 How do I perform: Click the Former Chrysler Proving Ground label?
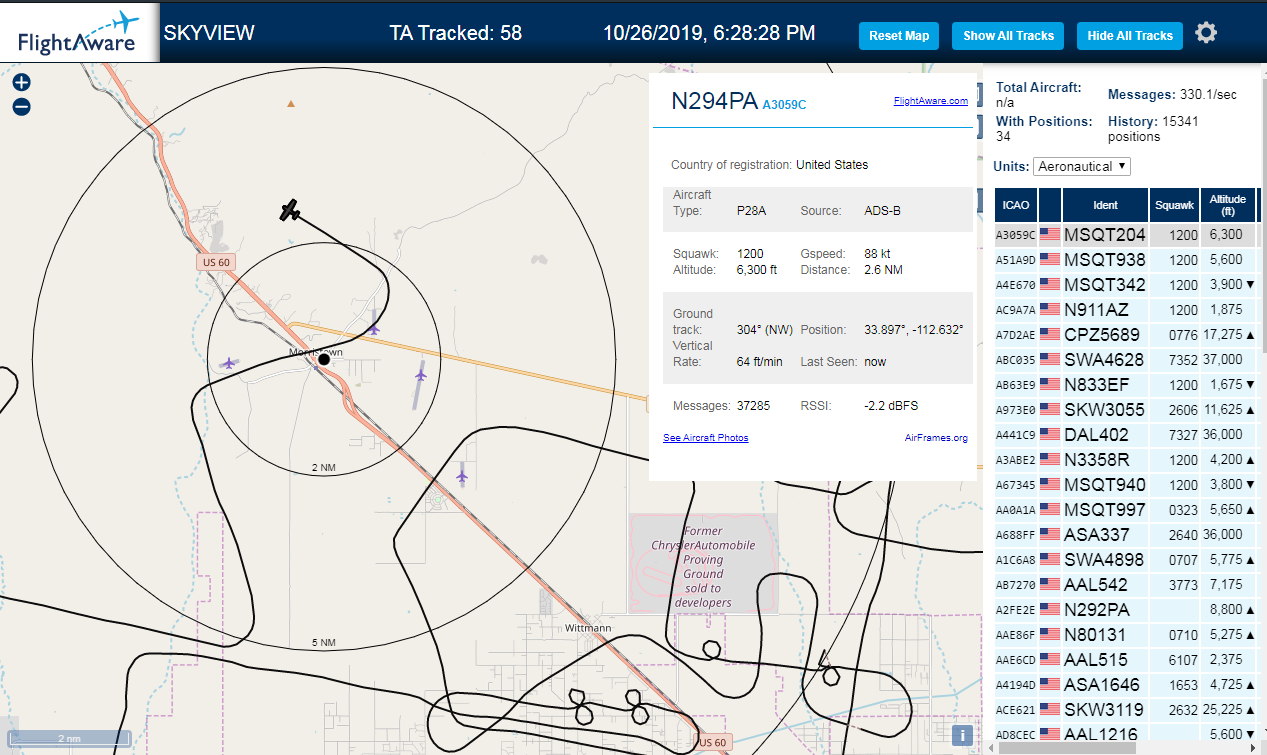click(703, 567)
